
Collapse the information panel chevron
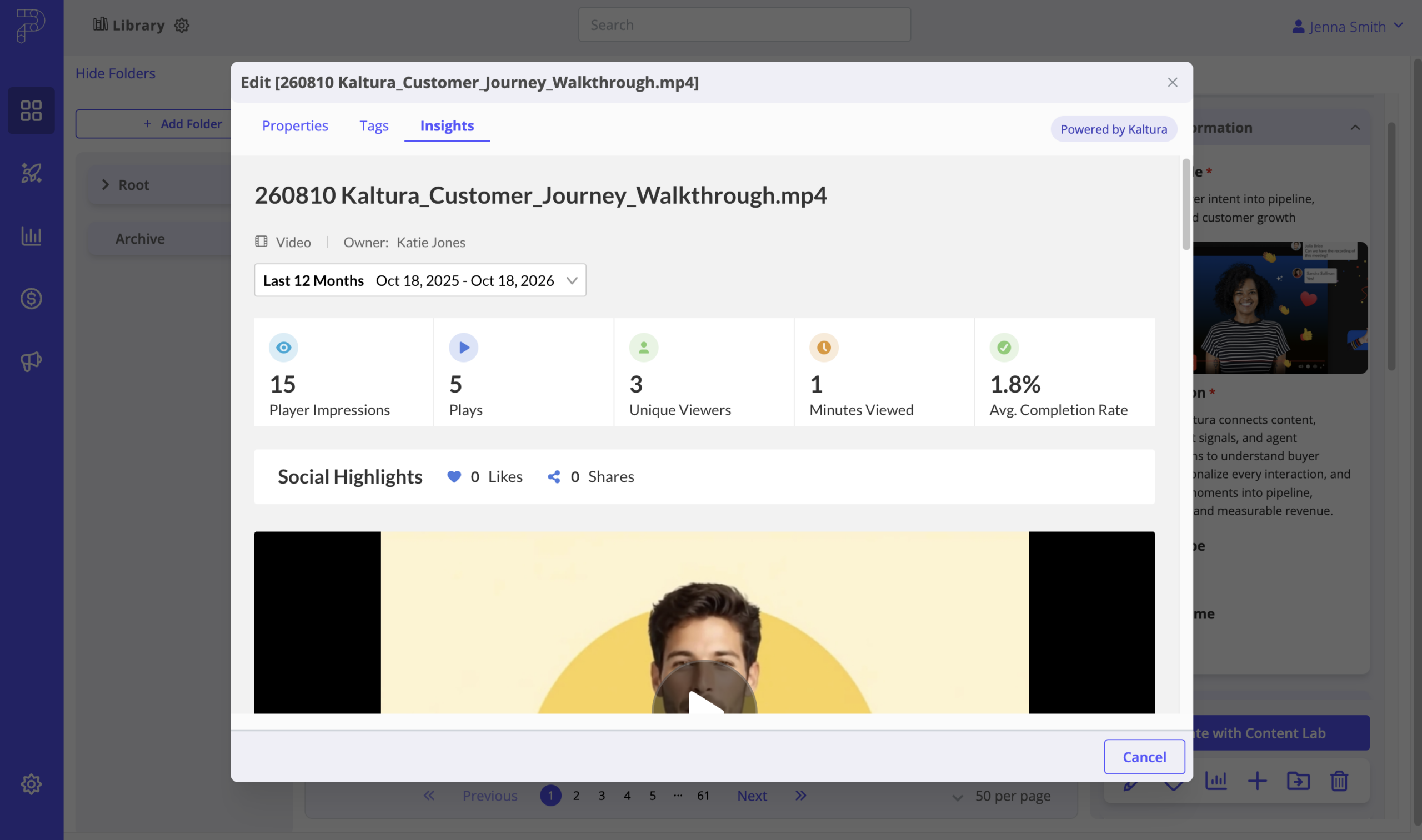click(1355, 127)
